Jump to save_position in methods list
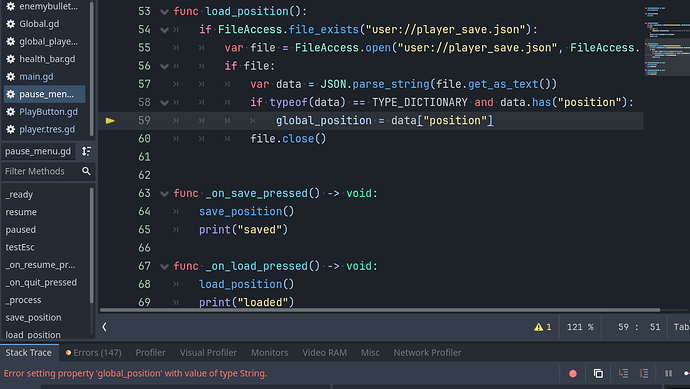This screenshot has width=690, height=389. coord(33,317)
